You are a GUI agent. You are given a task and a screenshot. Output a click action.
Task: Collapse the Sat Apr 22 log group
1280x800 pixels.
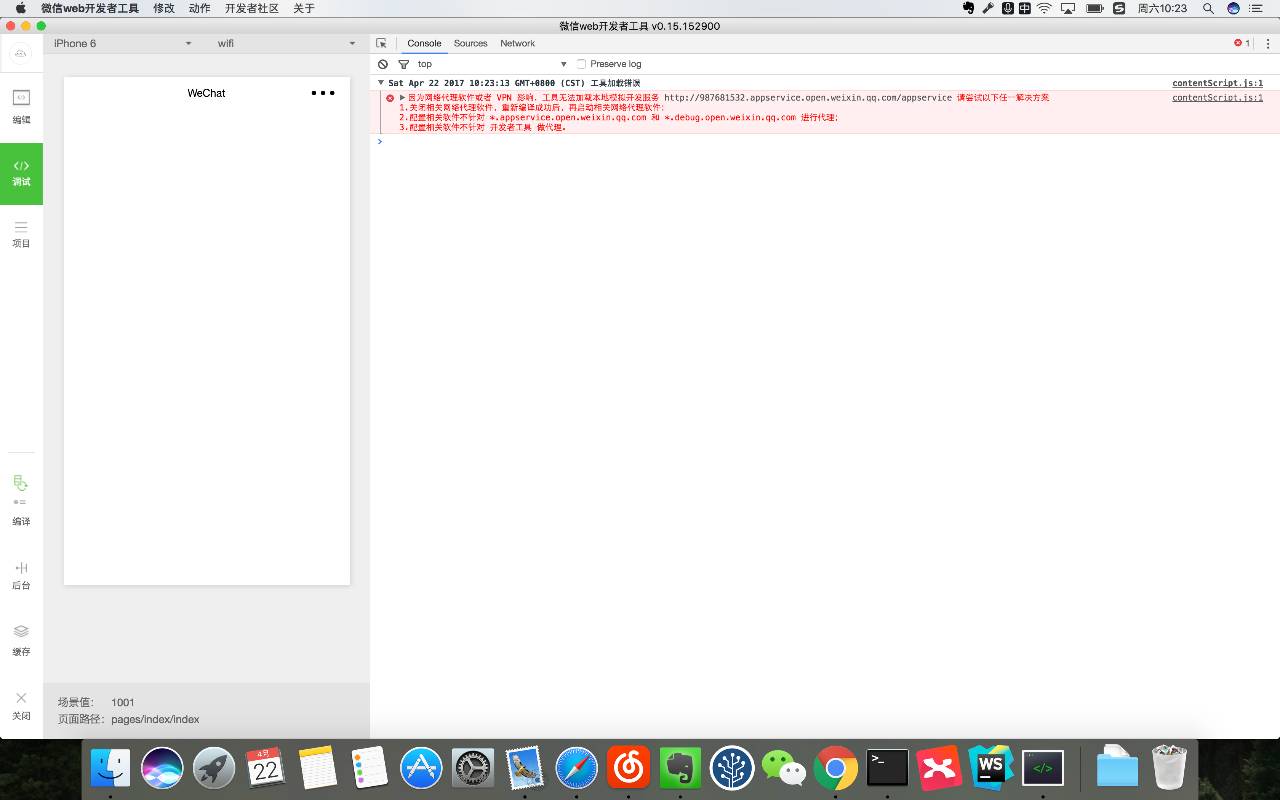pyautogui.click(x=381, y=83)
